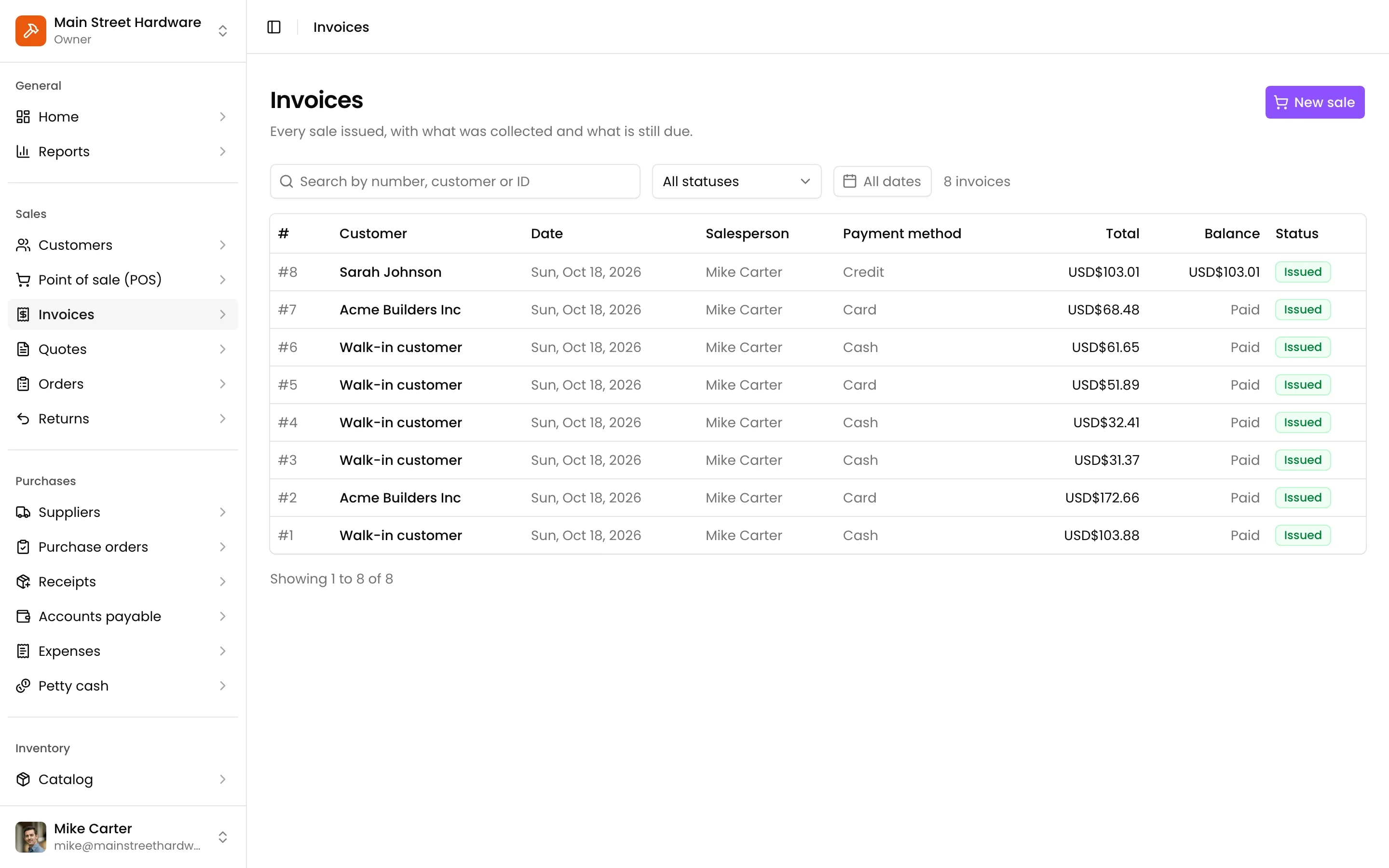Go to Orders in the sidebar
1389x868 pixels.
[x=123, y=384]
